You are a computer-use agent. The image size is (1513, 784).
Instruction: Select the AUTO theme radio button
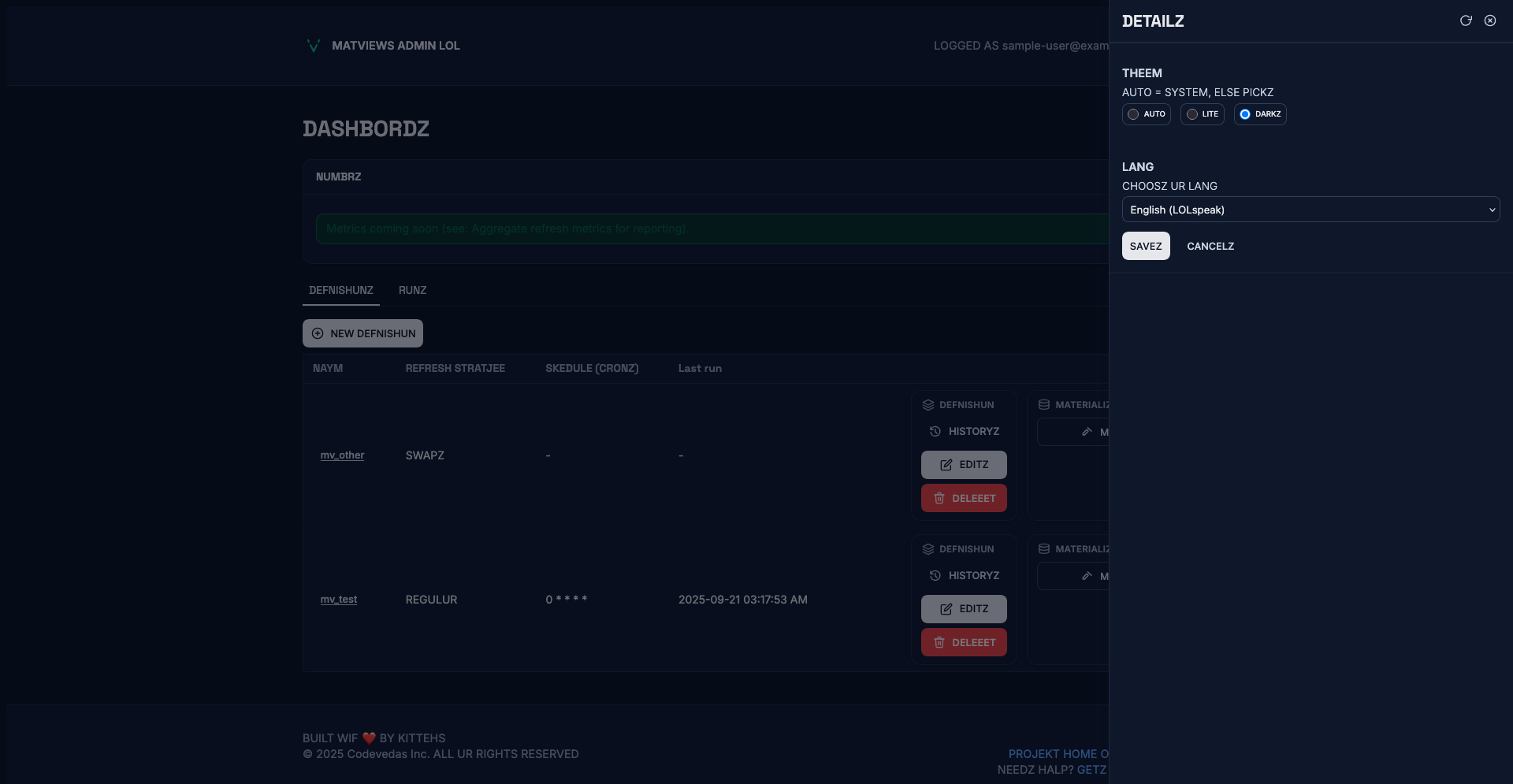pos(1133,114)
